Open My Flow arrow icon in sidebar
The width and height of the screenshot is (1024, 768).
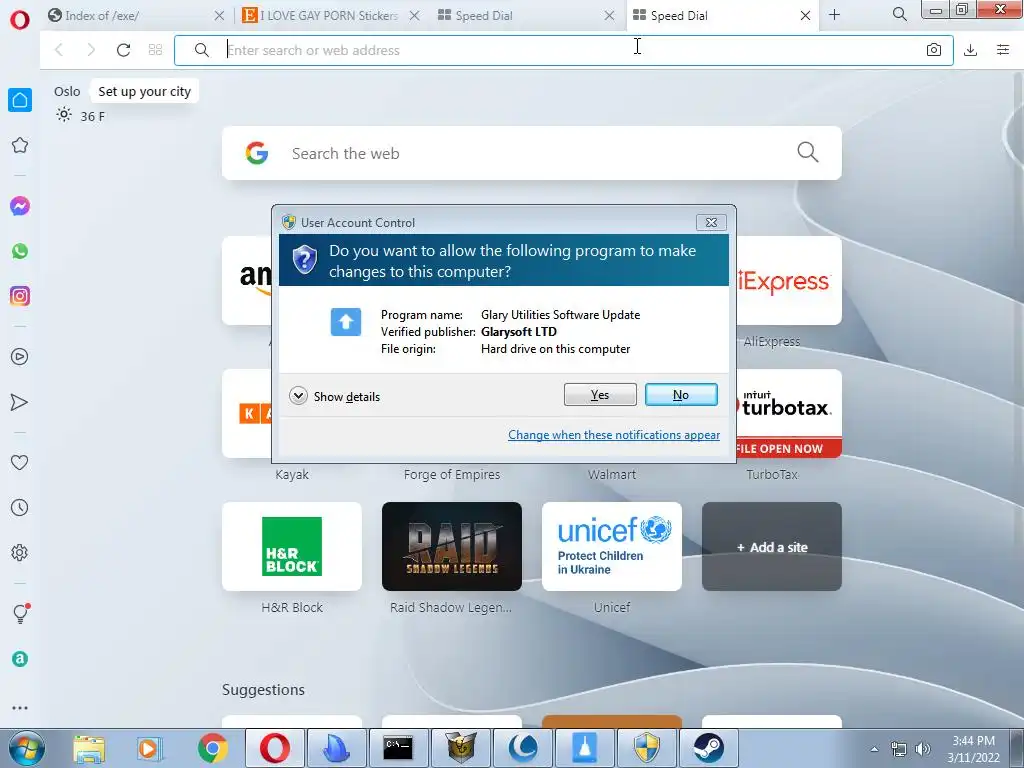(20, 402)
